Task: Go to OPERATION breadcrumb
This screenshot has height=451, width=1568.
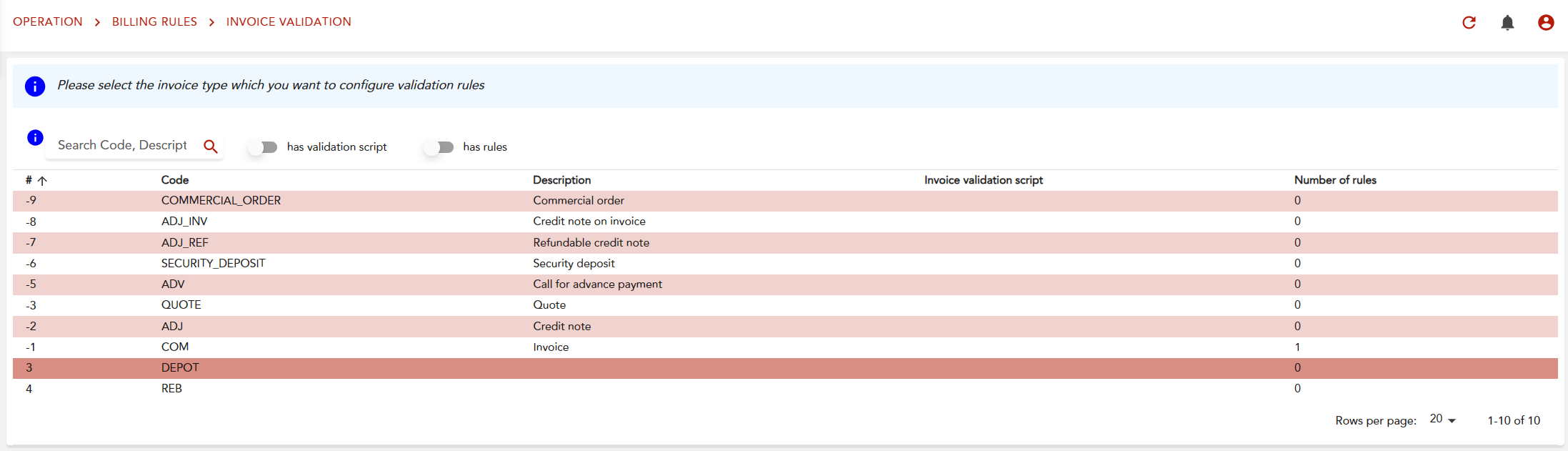Action: [48, 21]
